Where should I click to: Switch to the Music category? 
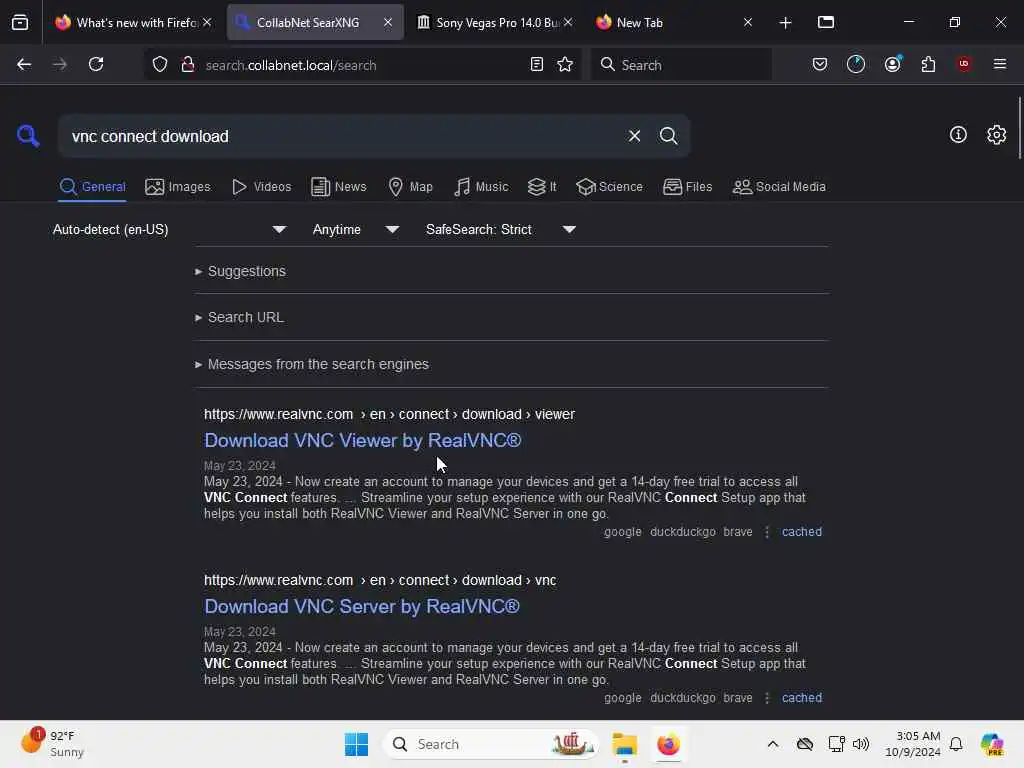click(x=481, y=187)
